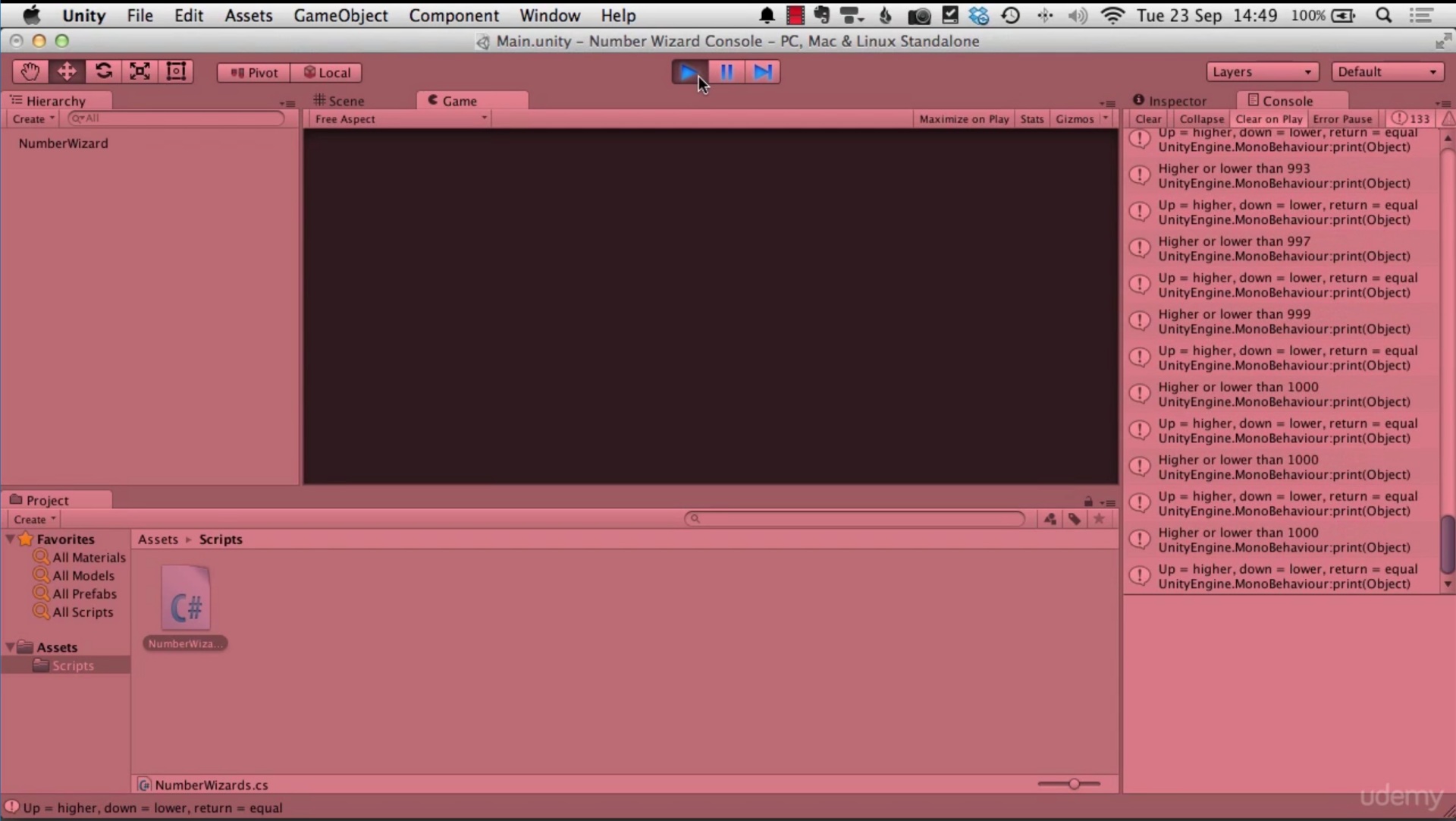
Task: Select the Scale tool
Action: (x=140, y=72)
